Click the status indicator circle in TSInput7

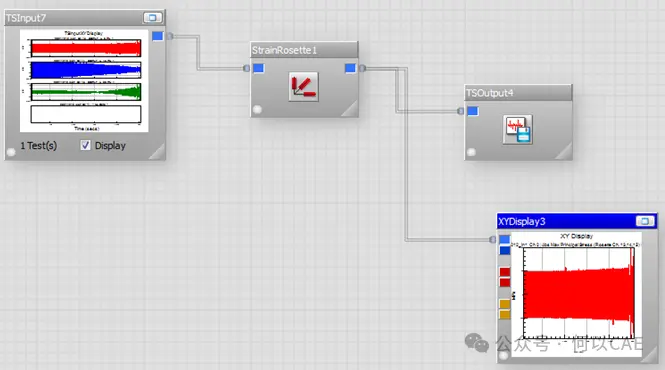tap(11, 152)
